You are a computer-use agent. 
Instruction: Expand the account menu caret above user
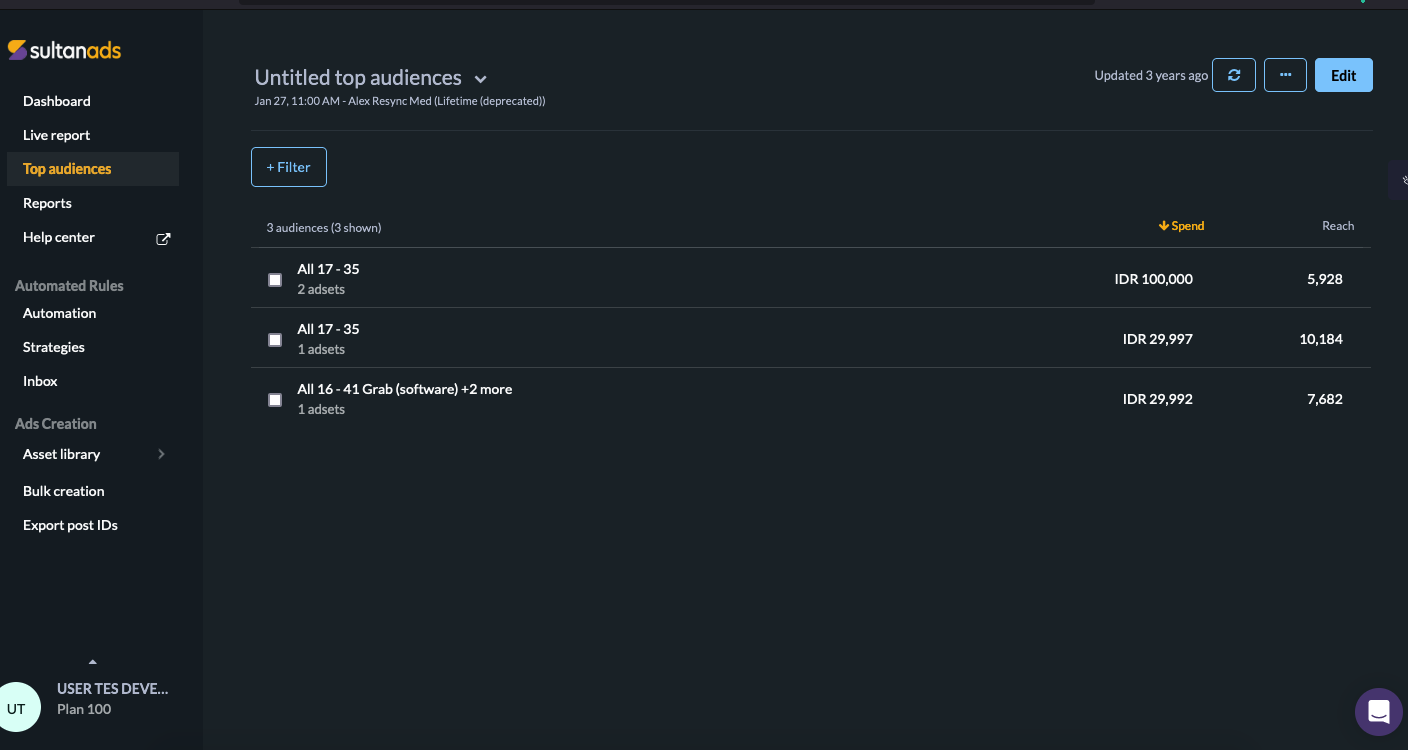click(x=93, y=662)
